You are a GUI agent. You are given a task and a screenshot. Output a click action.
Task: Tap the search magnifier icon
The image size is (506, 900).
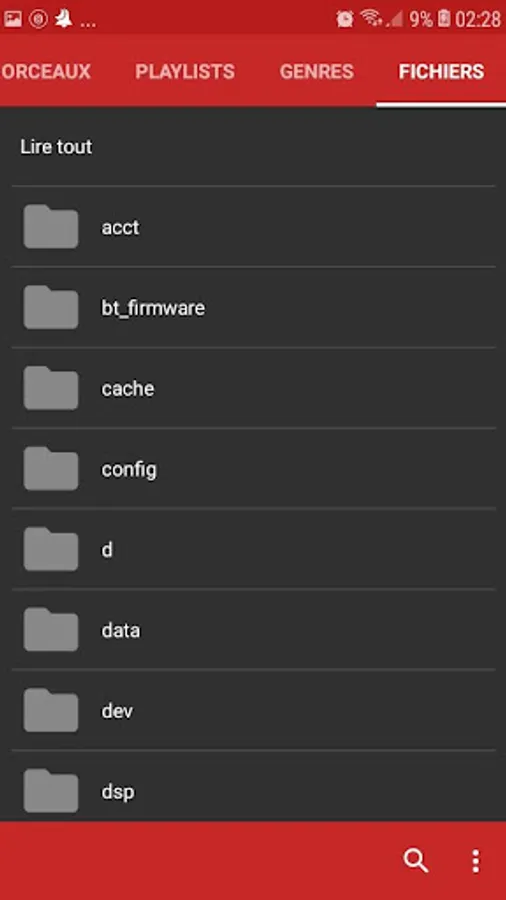click(x=416, y=860)
